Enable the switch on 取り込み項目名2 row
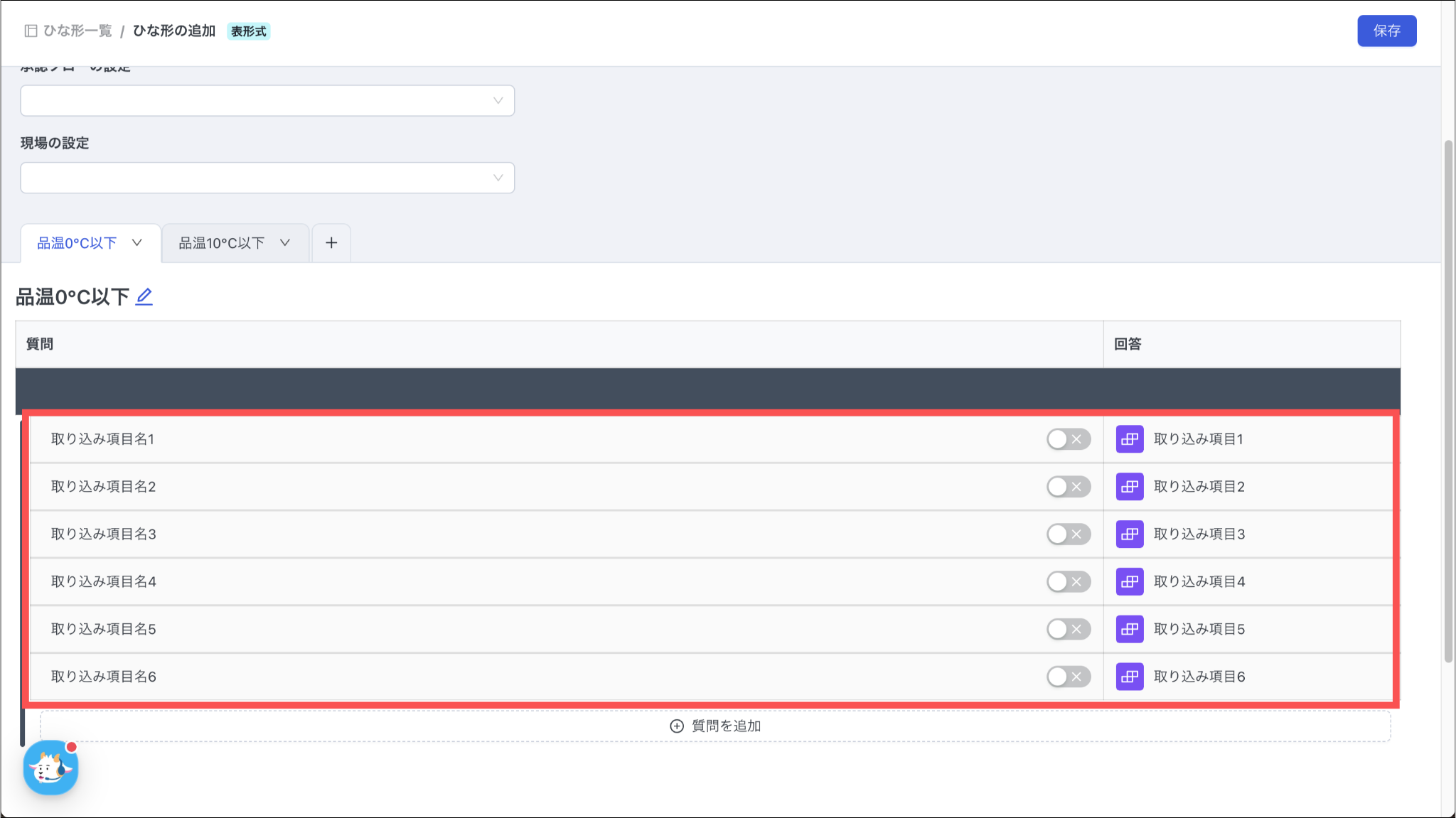The height and width of the screenshot is (818, 1456). (x=1068, y=487)
